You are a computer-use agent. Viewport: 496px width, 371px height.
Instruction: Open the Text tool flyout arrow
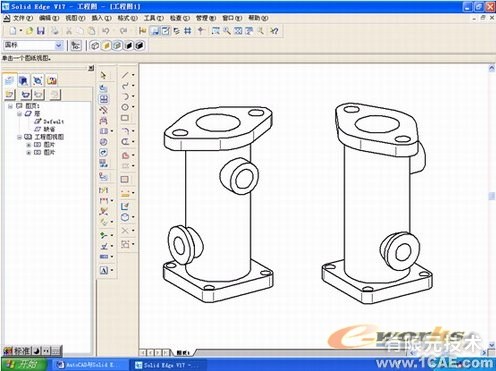coord(112,270)
